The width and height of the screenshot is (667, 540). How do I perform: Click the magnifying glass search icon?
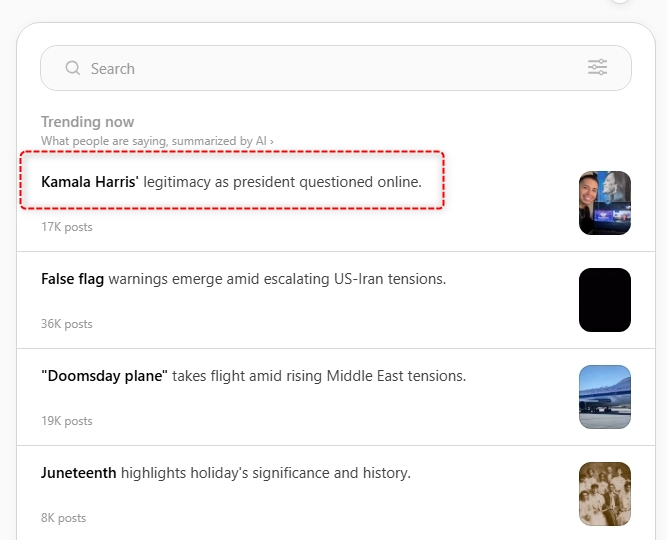tap(73, 68)
